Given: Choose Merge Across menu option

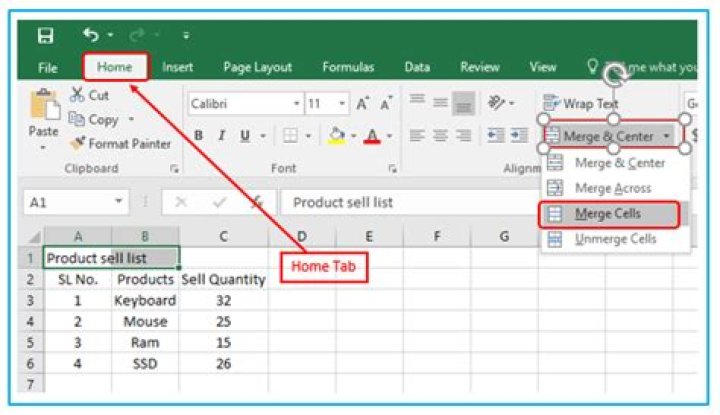Looking at the screenshot, I should tap(615, 188).
